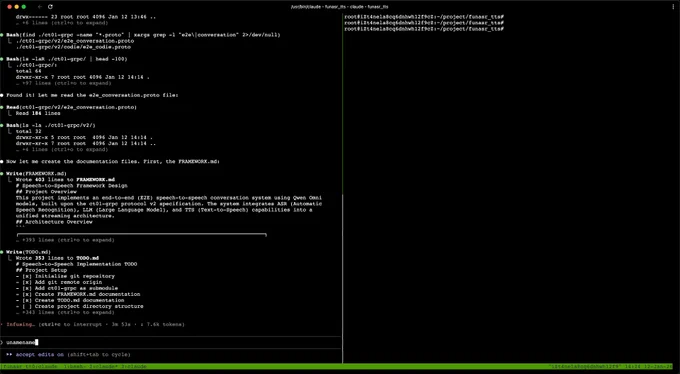Click '[x] Add git remote origin' item

[x=59, y=282]
